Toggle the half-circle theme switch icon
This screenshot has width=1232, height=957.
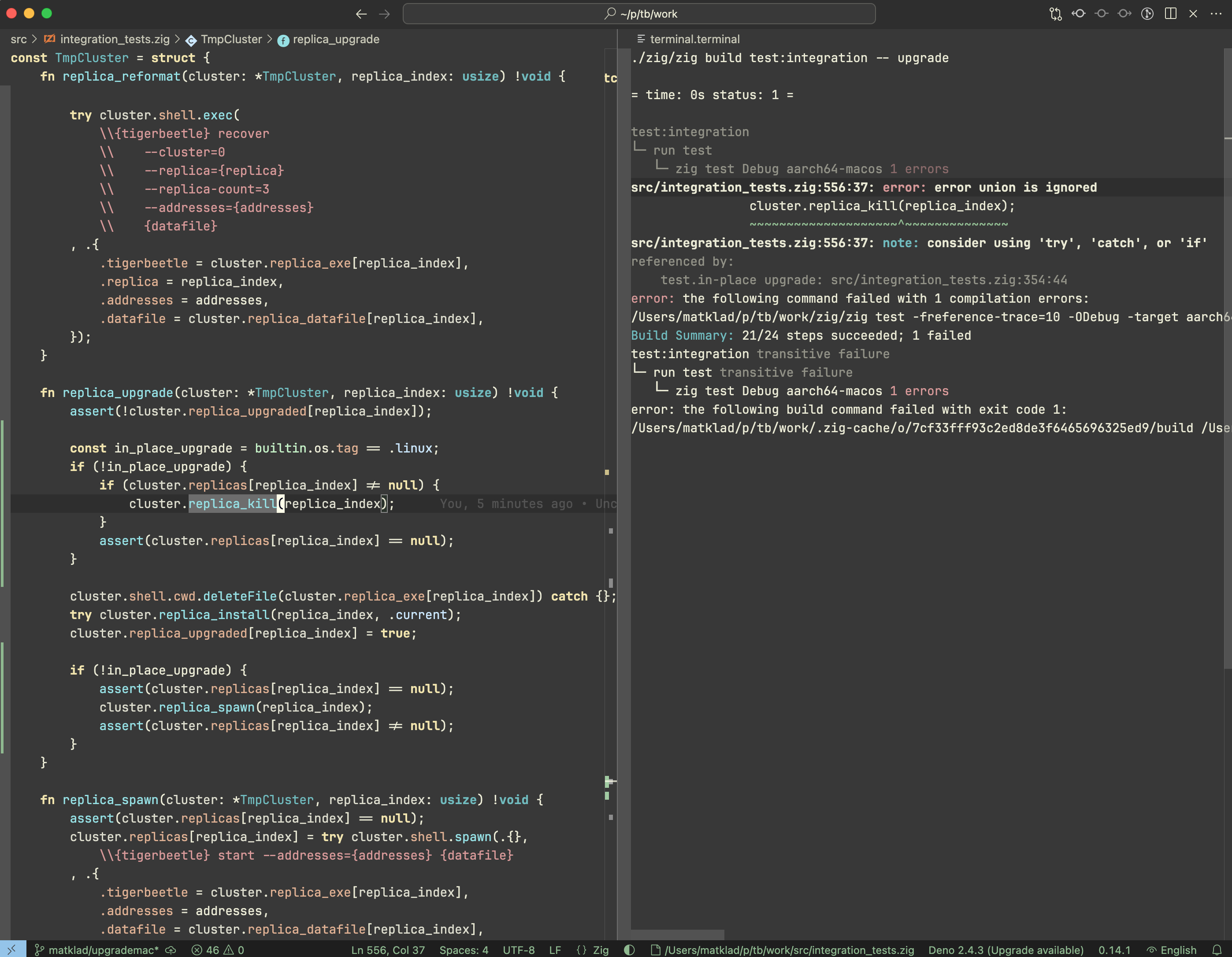630,950
